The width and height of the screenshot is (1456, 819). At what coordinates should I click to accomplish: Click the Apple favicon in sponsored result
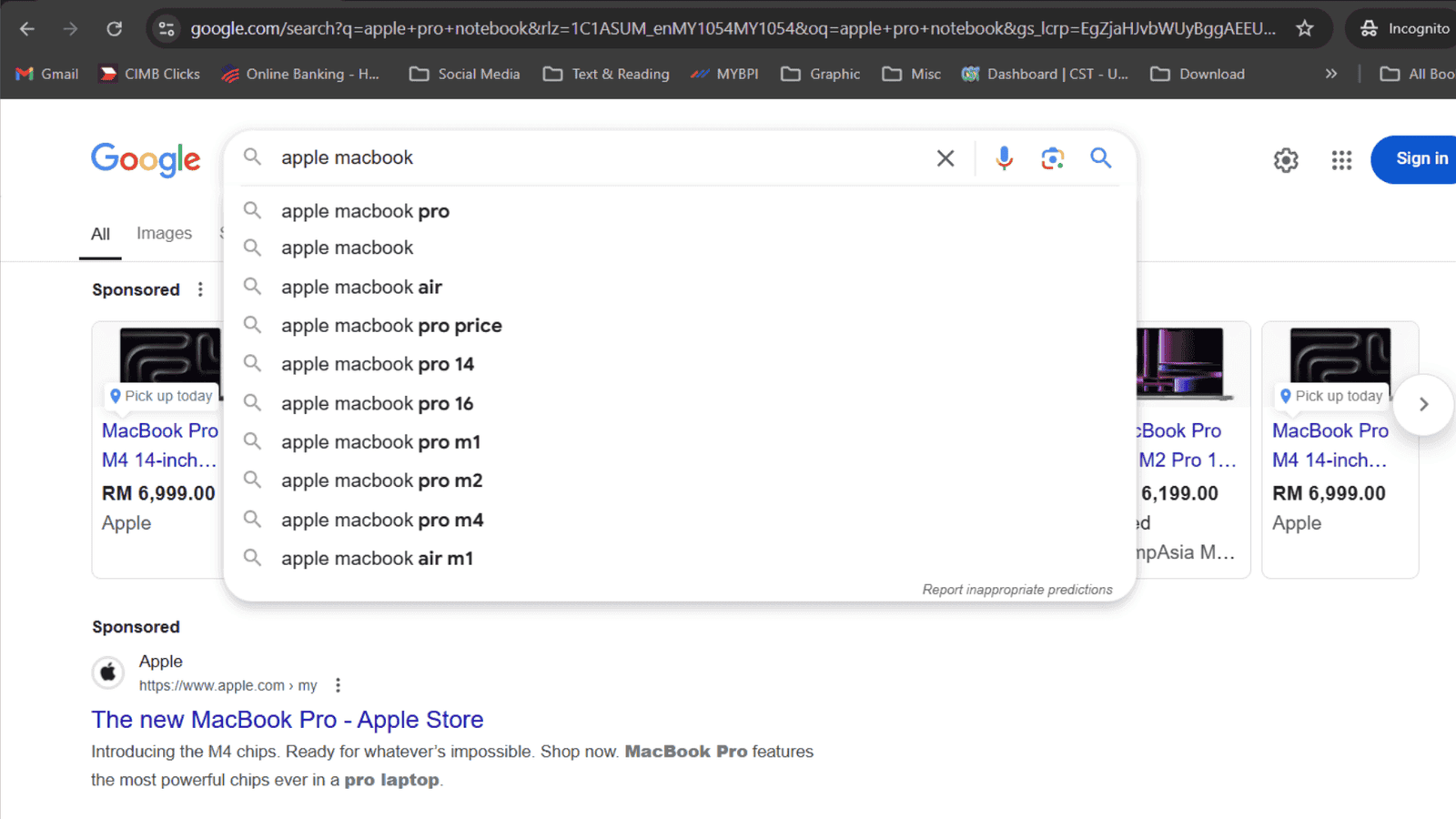(108, 672)
